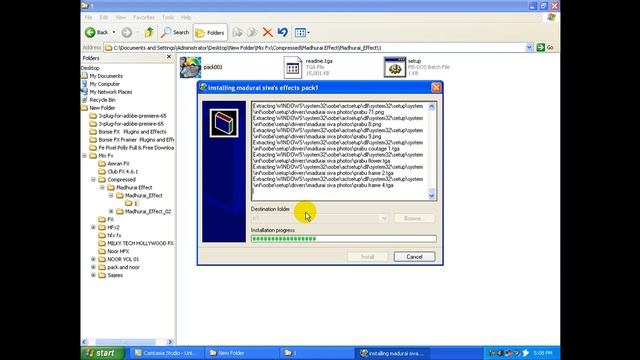This screenshot has height=360, width=640.
Task: Select the Club FX 4.6.1 folder
Action: pos(122,171)
